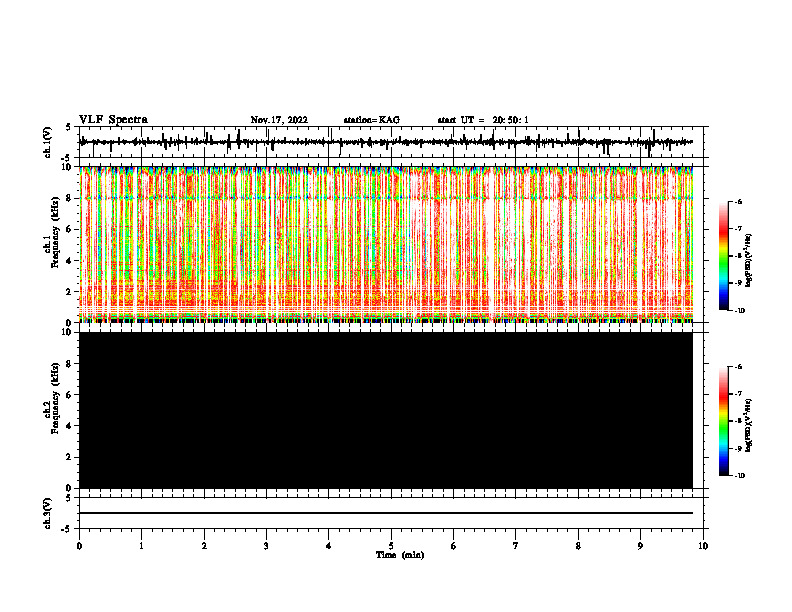Click inside the black ch.2 spectrogram panel
The image size is (792, 612).
[386, 410]
